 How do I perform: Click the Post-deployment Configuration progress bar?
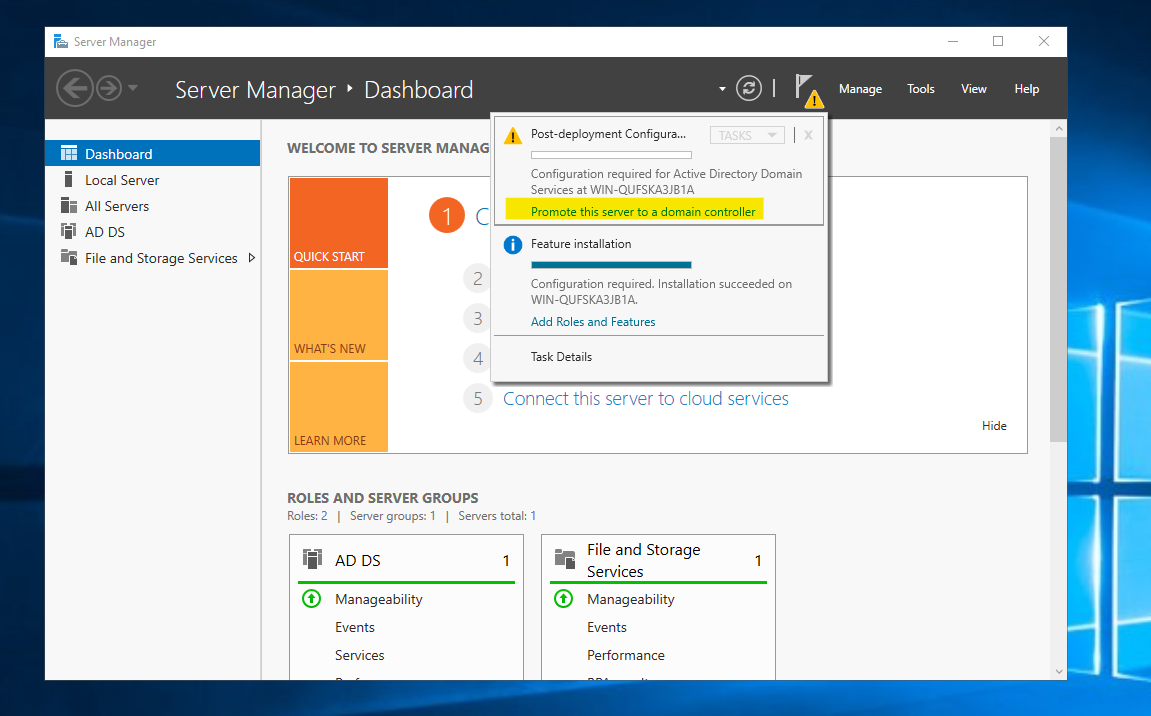point(611,155)
